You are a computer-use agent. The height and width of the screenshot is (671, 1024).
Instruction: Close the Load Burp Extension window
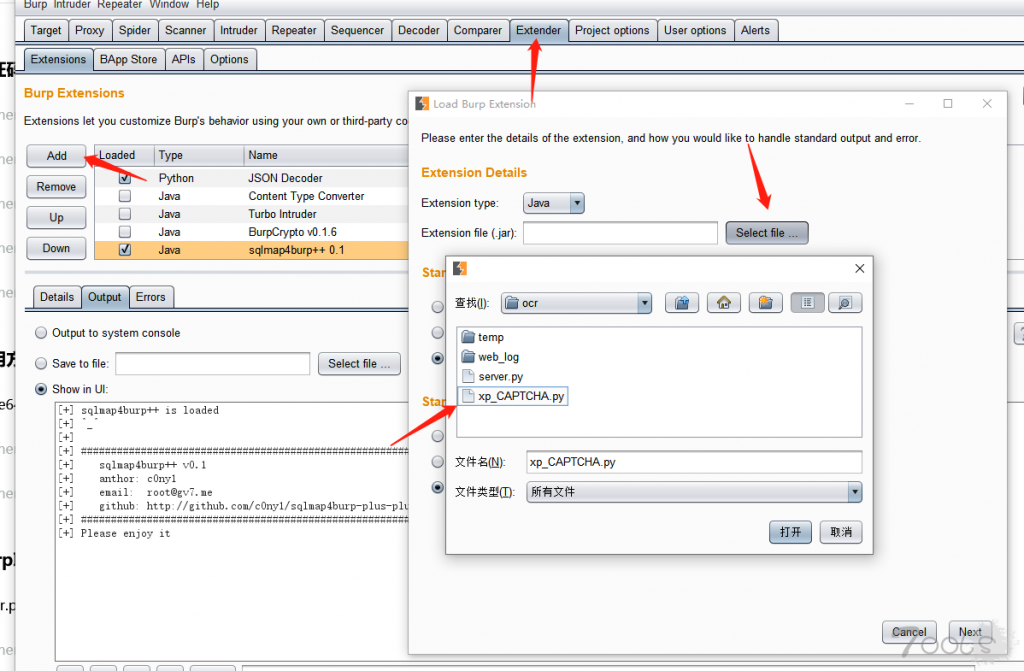(987, 103)
